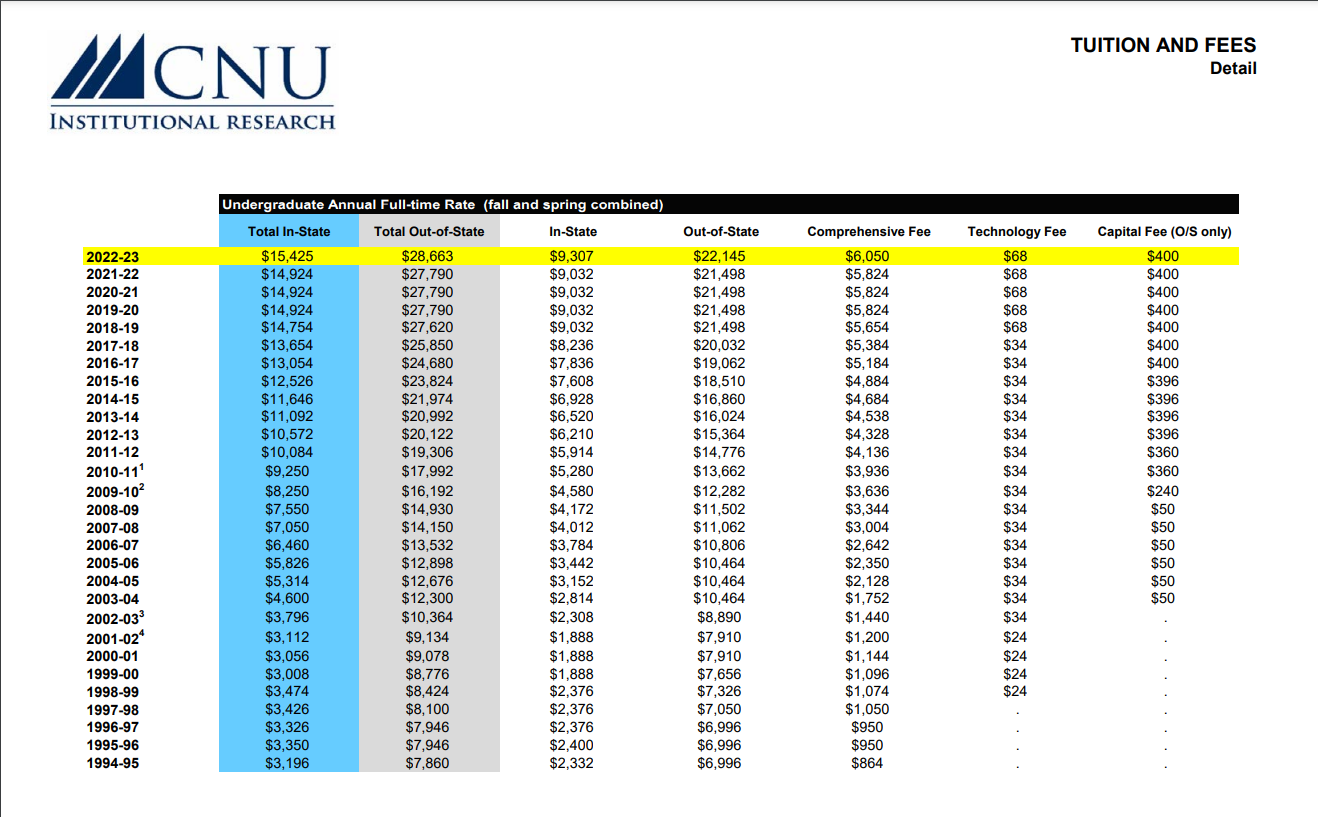
Task: Click the $3,056 total in-state cell
Action: [x=286, y=656]
